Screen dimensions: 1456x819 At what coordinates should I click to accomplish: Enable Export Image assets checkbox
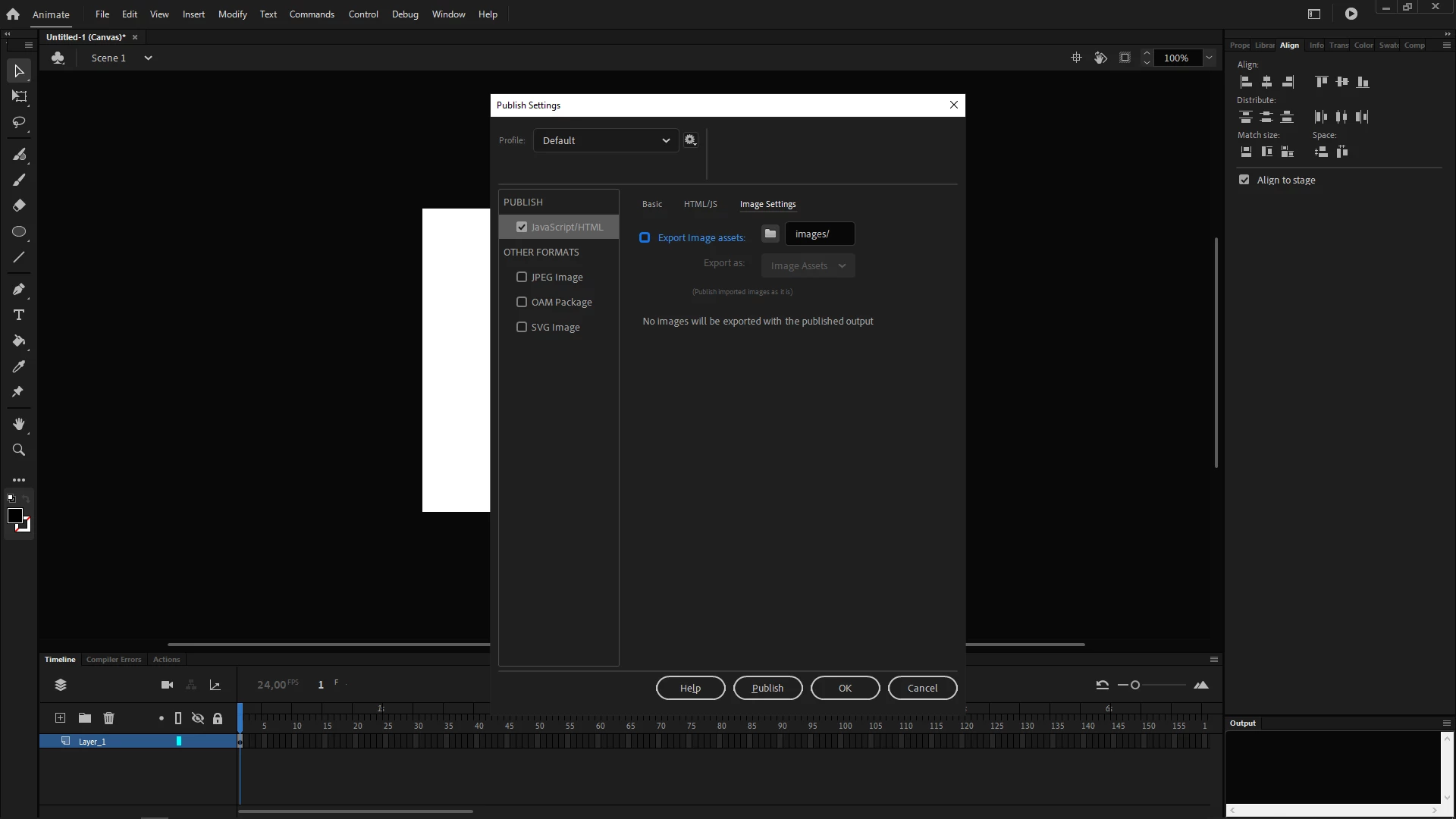(x=645, y=237)
